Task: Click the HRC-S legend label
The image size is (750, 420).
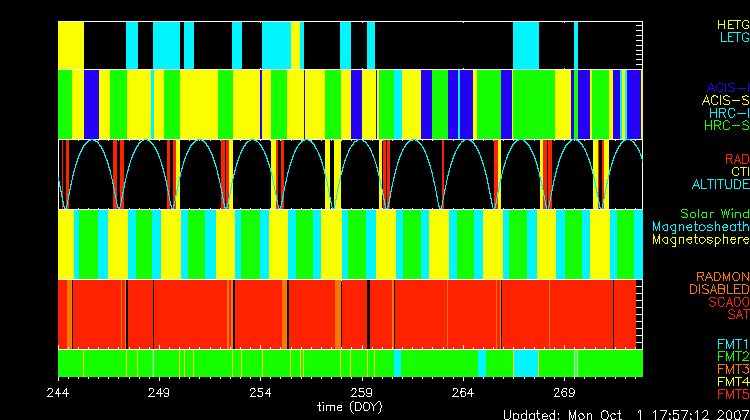Action: tap(726, 127)
